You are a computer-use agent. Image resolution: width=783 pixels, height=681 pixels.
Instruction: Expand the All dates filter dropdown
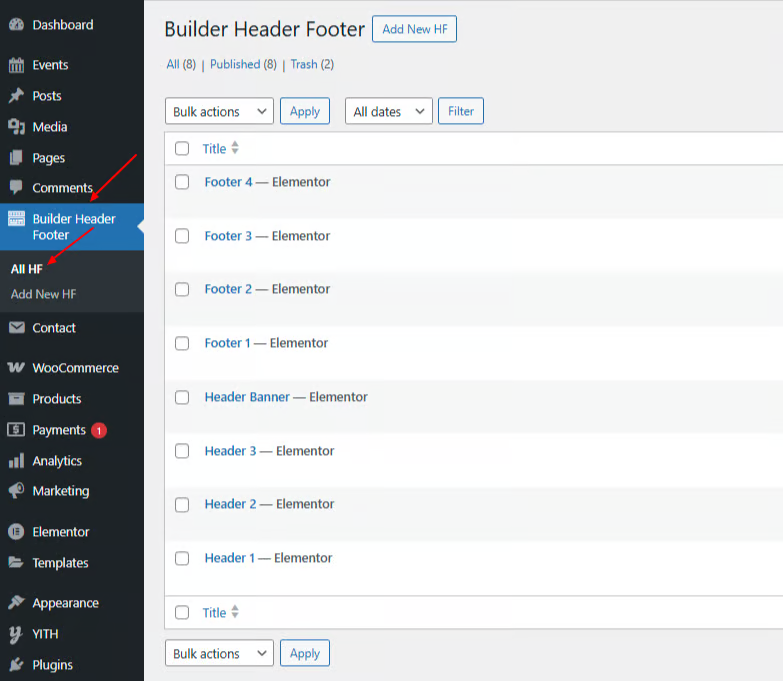pos(388,112)
